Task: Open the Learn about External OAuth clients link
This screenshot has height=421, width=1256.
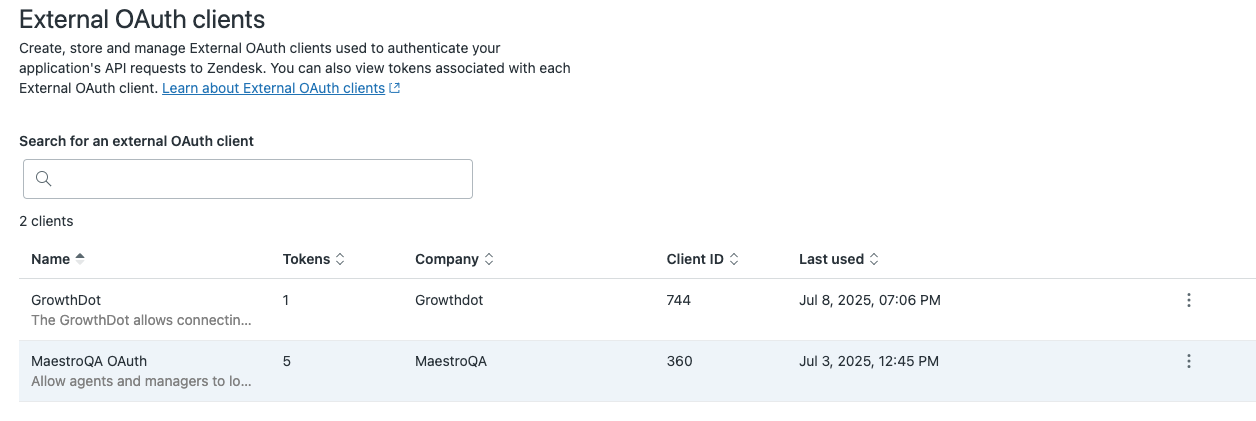Action: click(273, 88)
